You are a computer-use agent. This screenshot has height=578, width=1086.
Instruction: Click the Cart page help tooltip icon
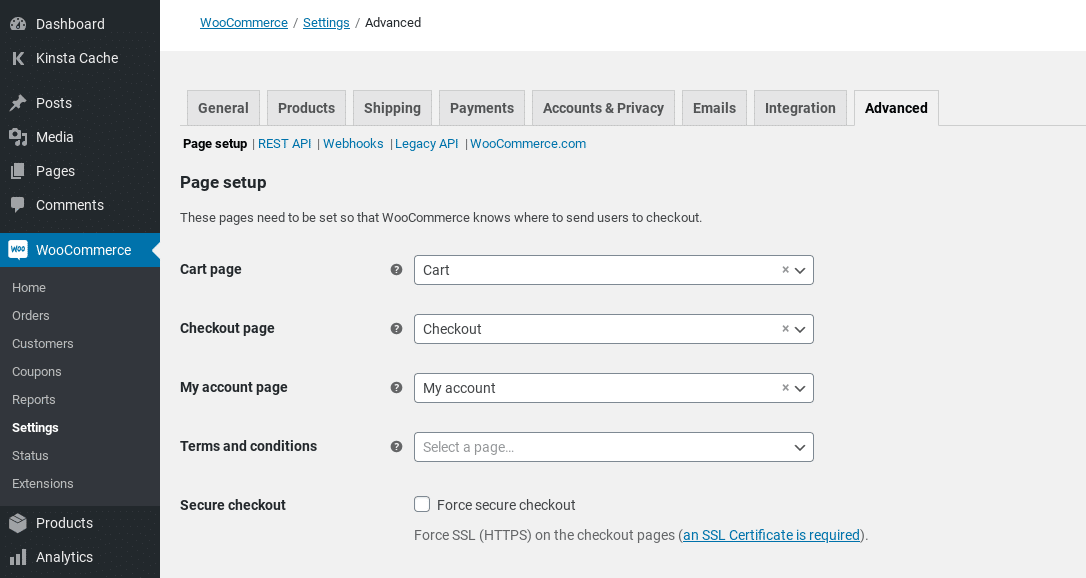396,269
